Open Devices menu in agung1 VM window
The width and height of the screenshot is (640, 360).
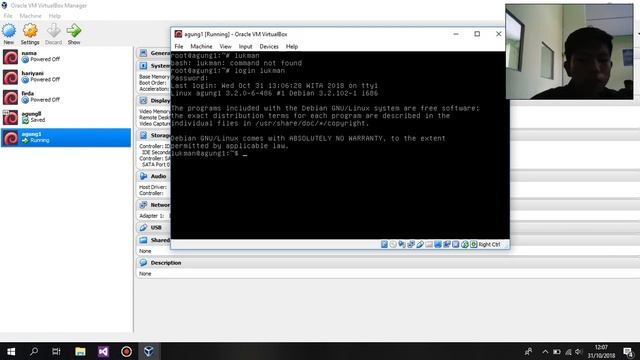[x=269, y=47]
